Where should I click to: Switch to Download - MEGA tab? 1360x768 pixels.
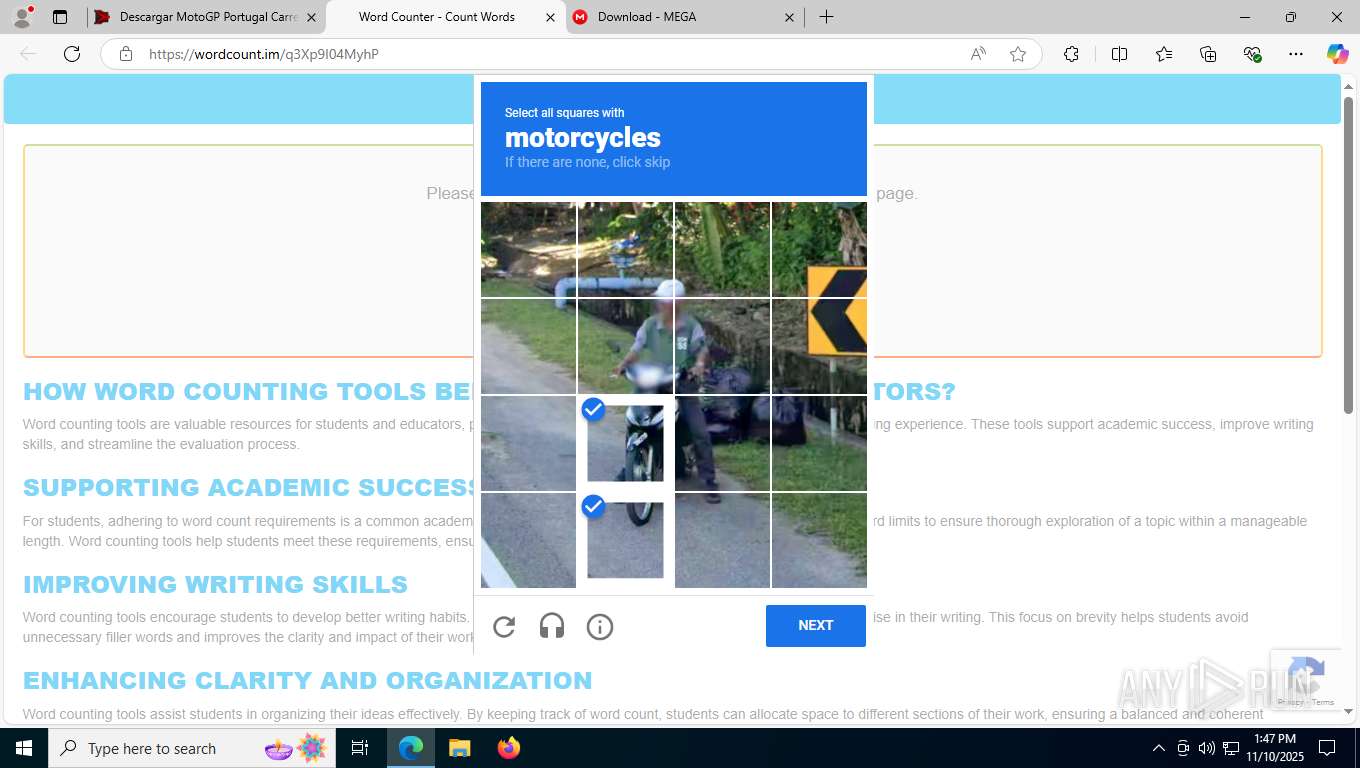(684, 17)
